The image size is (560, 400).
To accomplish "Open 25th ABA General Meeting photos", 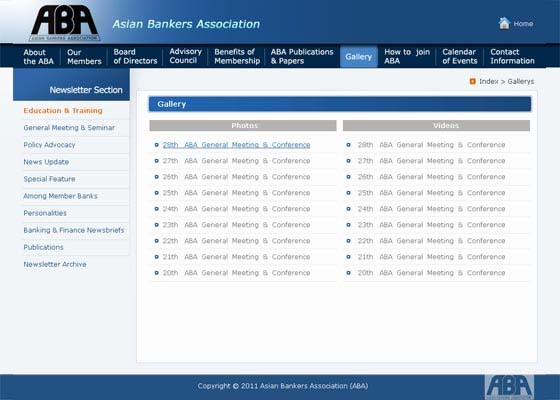I will (x=236, y=193).
